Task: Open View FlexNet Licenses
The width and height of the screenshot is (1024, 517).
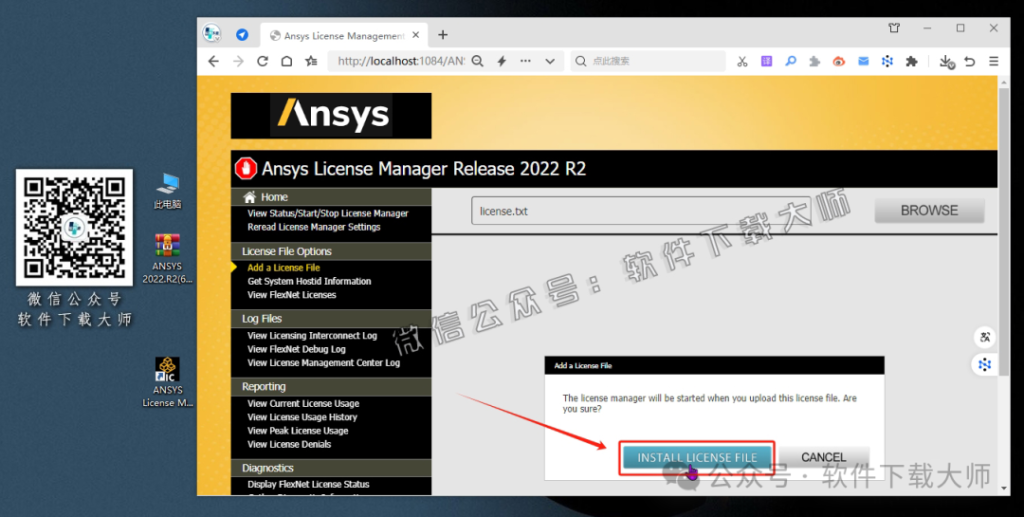Action: pos(292,295)
